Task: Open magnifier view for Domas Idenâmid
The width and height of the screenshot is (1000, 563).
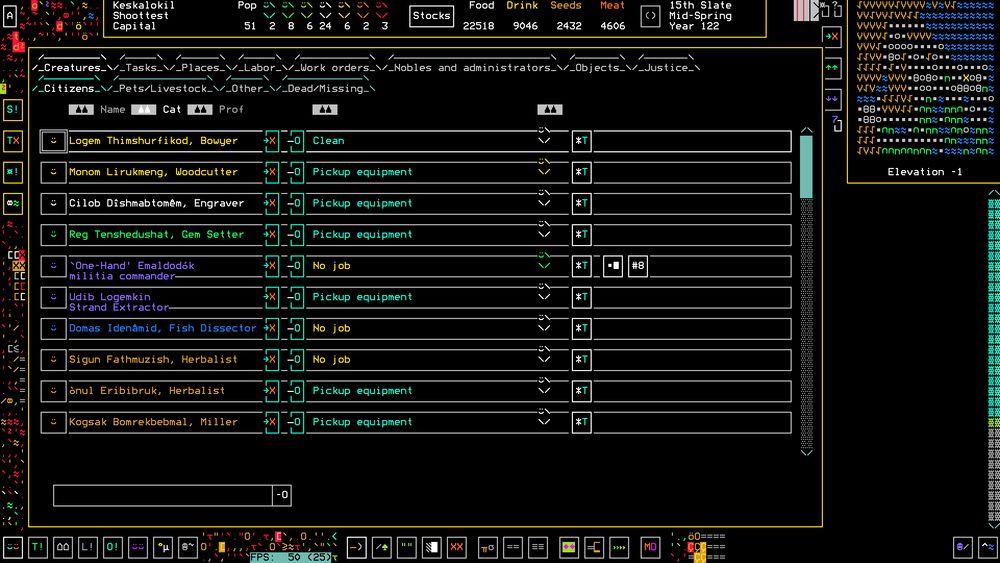Action: point(296,328)
